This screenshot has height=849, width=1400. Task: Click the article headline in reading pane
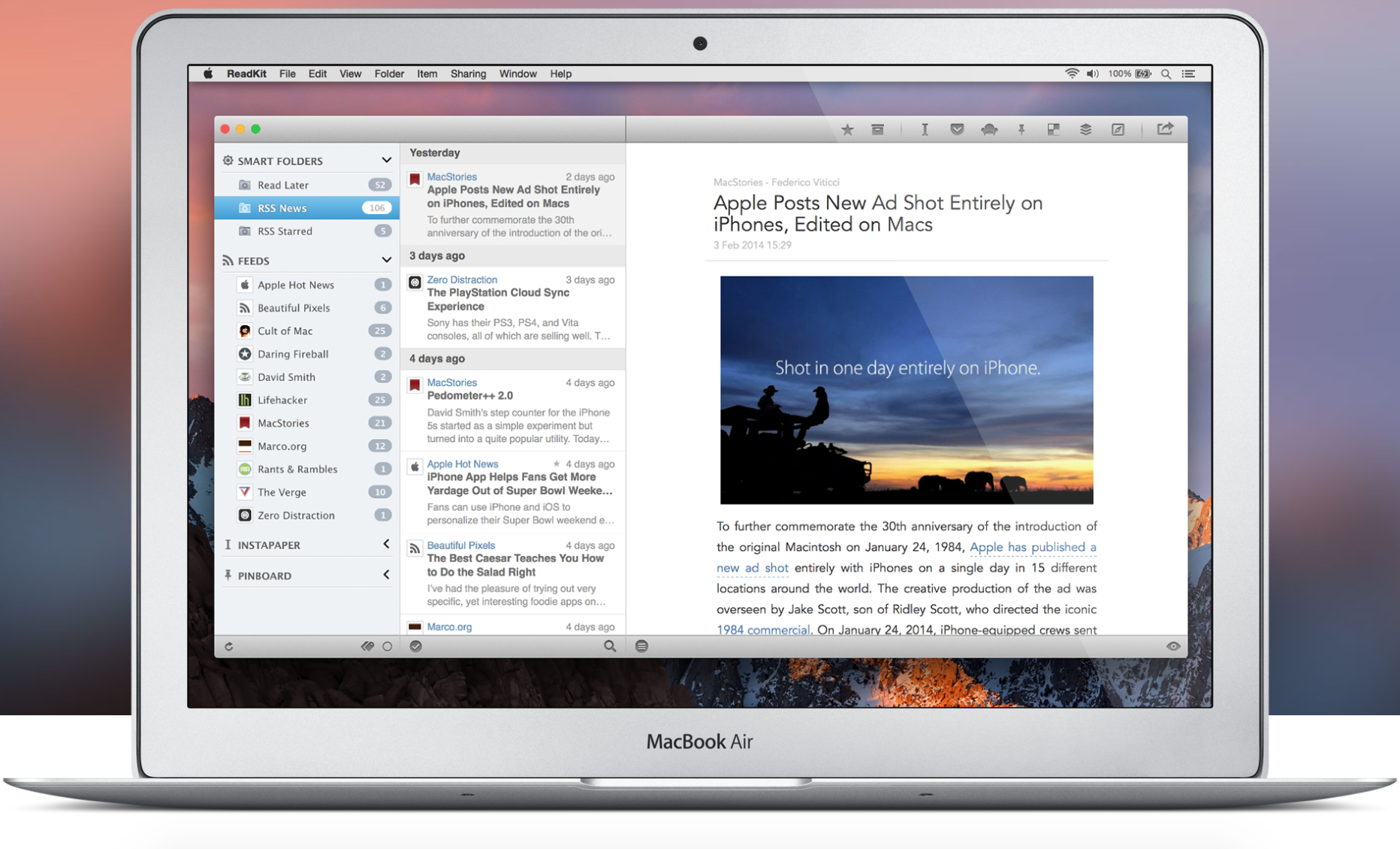(x=877, y=213)
